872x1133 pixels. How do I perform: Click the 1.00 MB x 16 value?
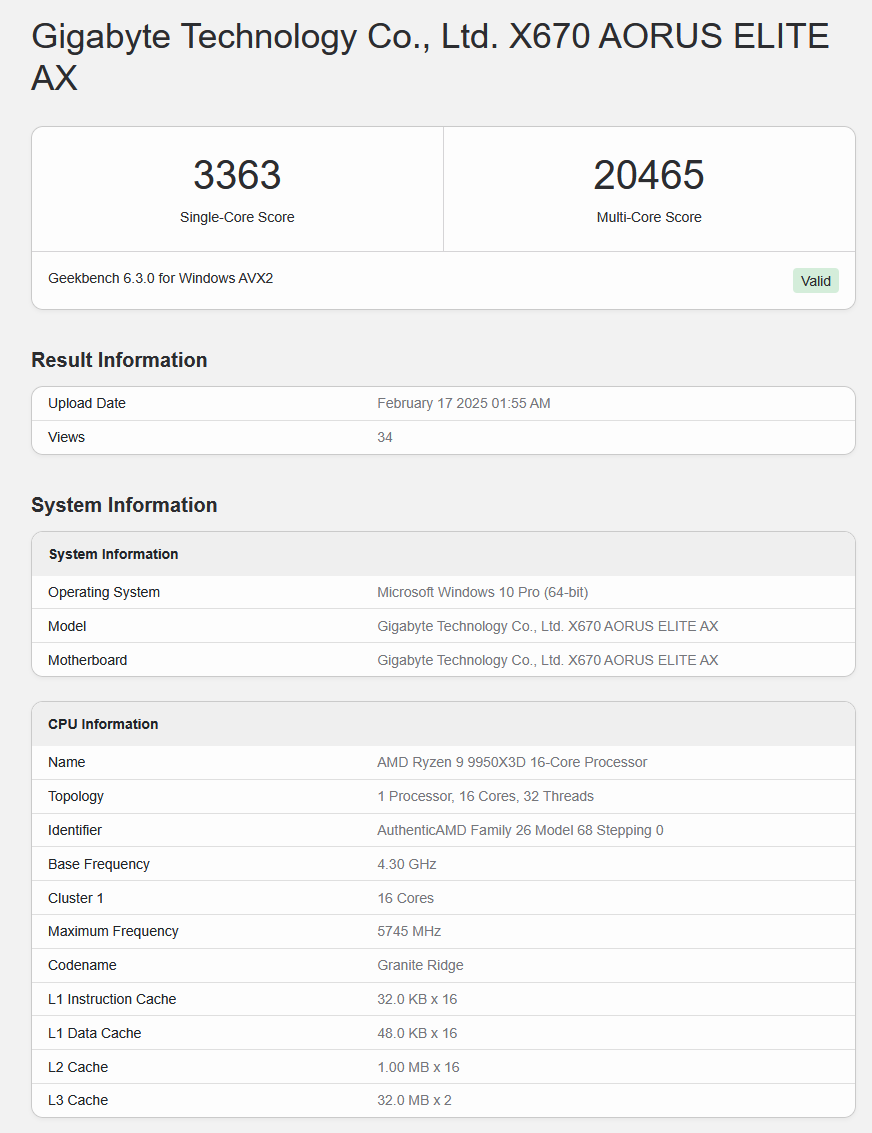(418, 1067)
